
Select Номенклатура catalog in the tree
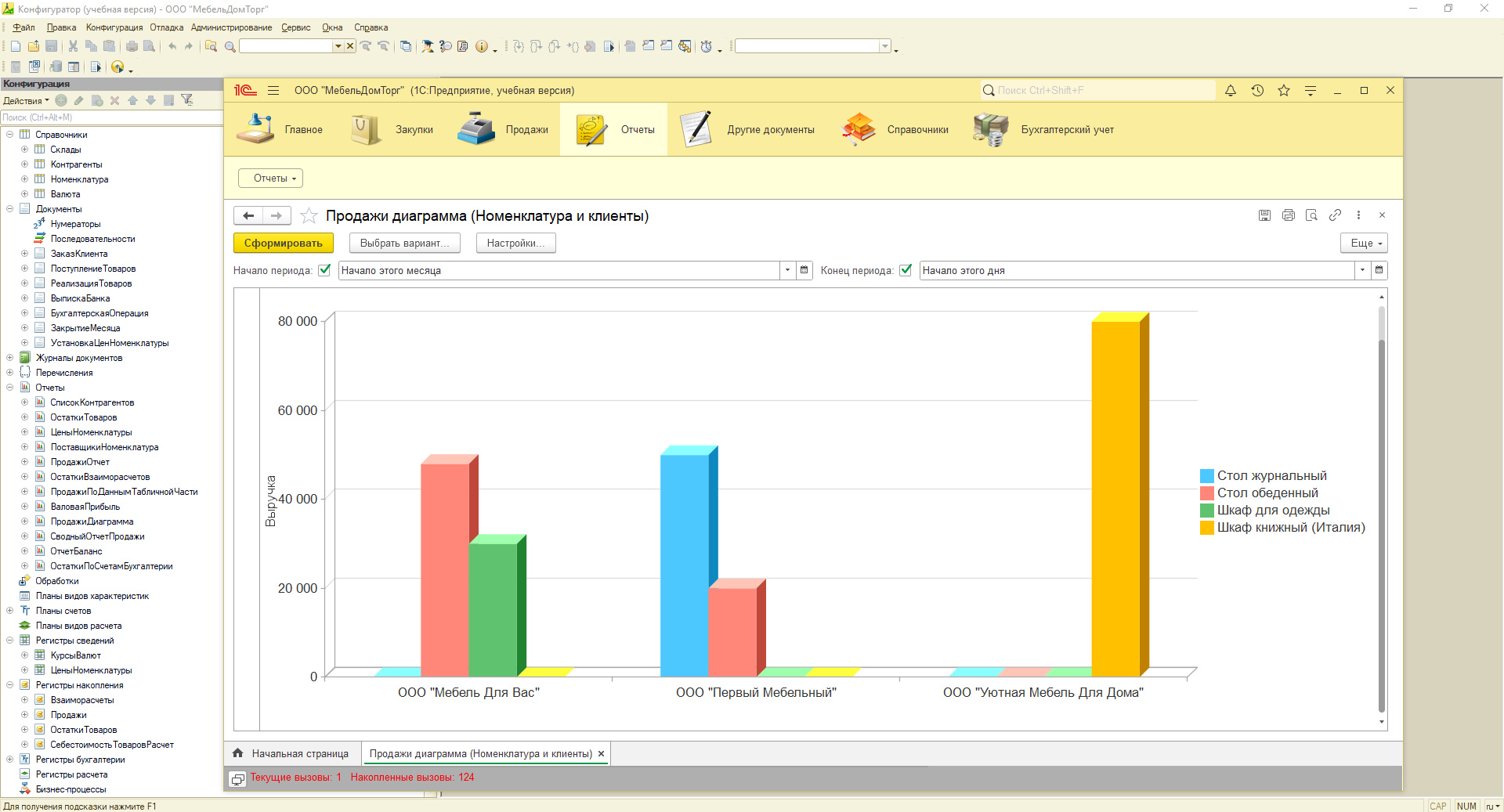(79, 179)
